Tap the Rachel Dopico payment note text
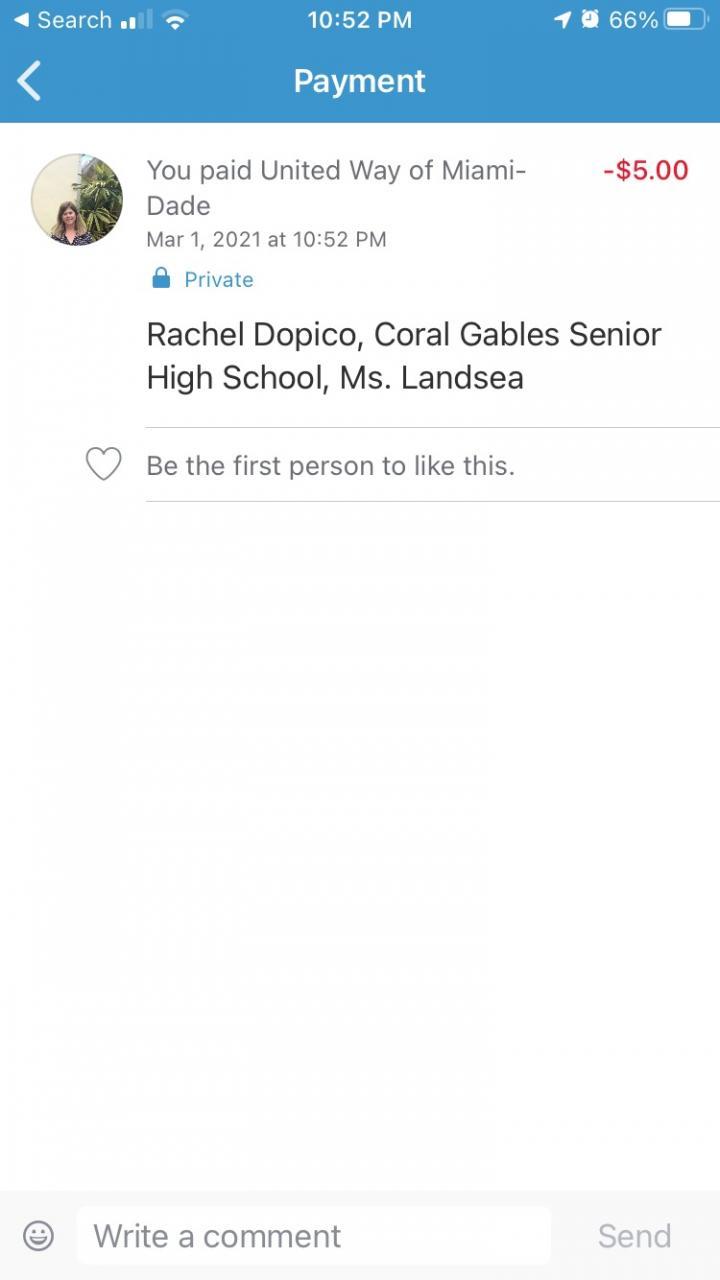The height and width of the screenshot is (1280, 720). 403,355
